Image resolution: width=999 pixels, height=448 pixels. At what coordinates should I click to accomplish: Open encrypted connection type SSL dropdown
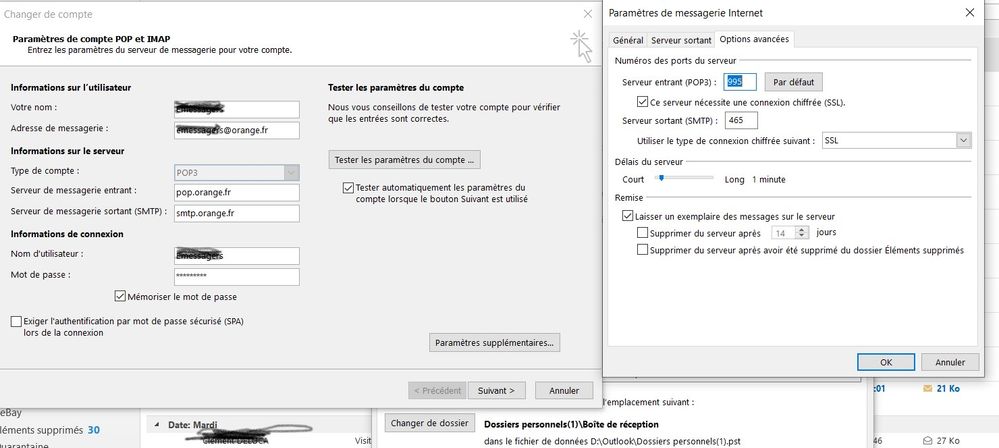896,140
